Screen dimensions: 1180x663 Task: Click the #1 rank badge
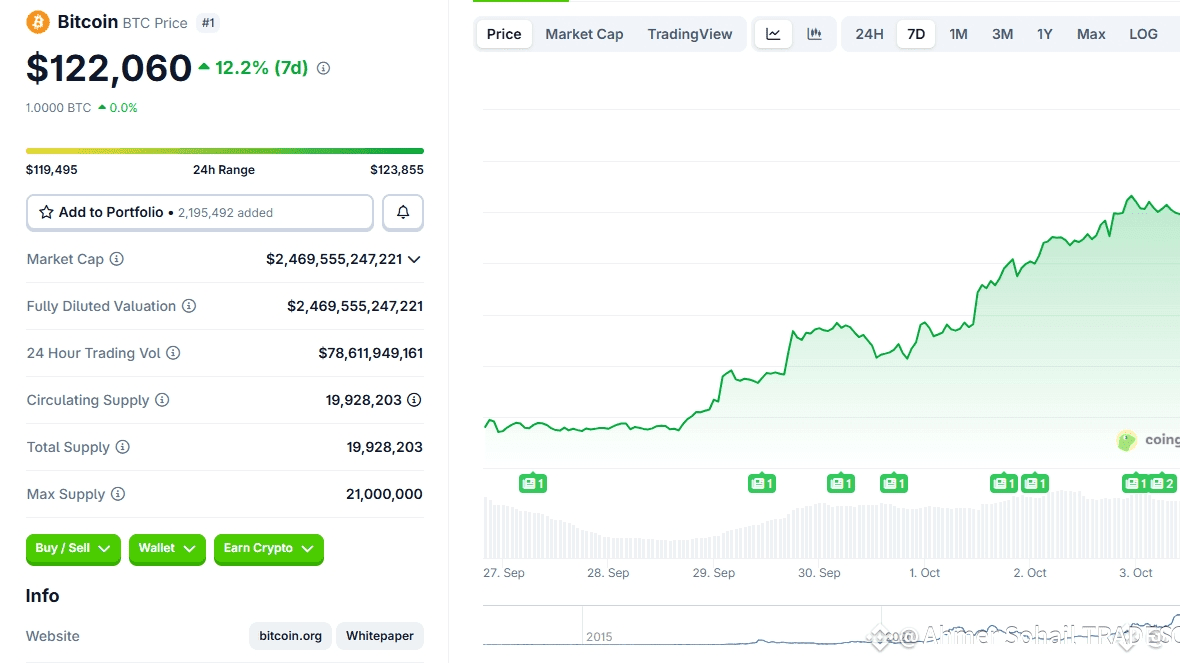pos(208,23)
